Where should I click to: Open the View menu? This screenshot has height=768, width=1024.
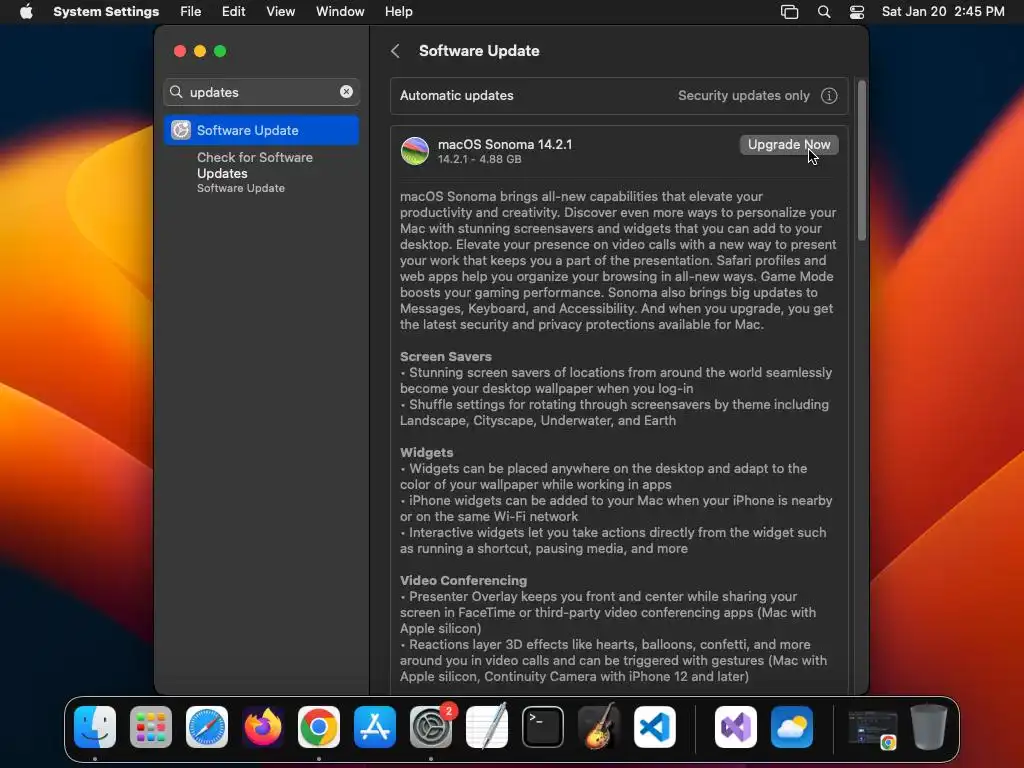280,12
